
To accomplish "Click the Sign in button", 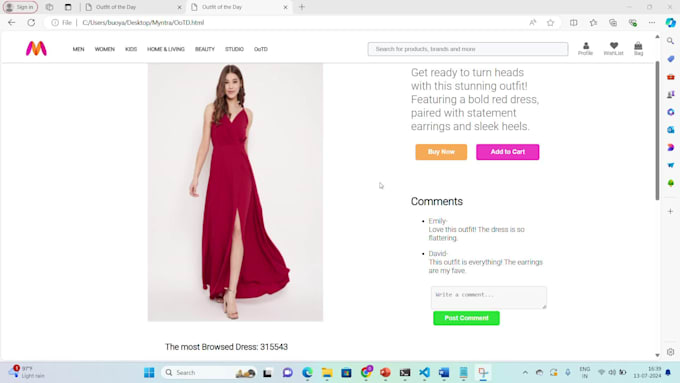I will (x=20, y=7).
